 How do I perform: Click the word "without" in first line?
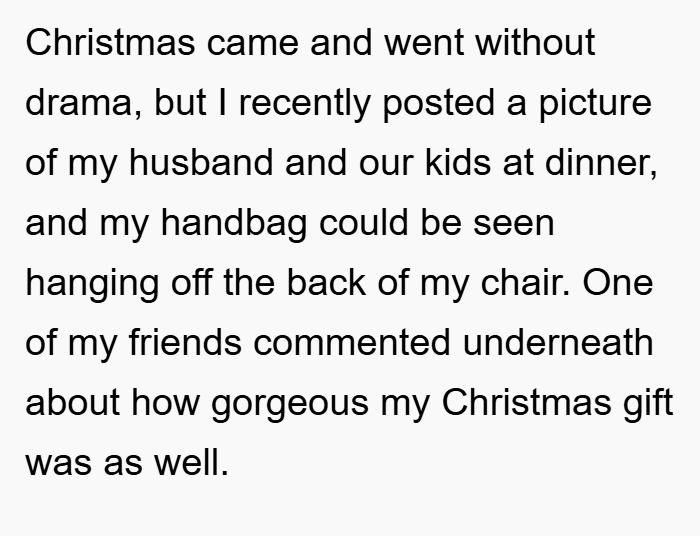(535, 42)
